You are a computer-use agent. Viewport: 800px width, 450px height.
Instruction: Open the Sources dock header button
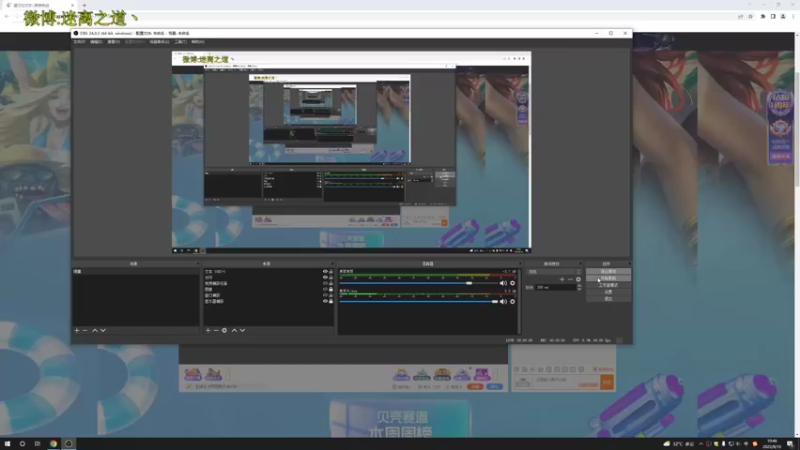coord(332,264)
